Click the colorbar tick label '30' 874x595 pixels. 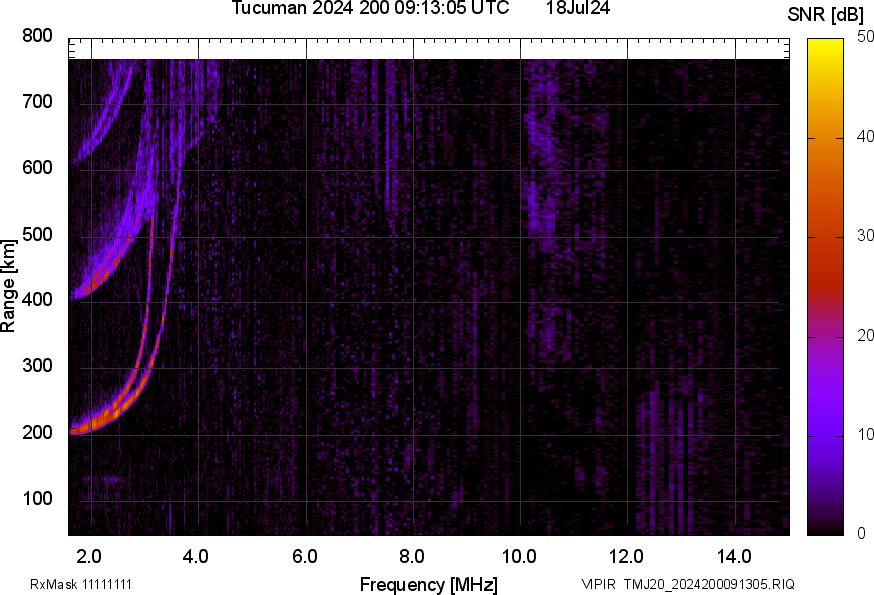point(865,236)
